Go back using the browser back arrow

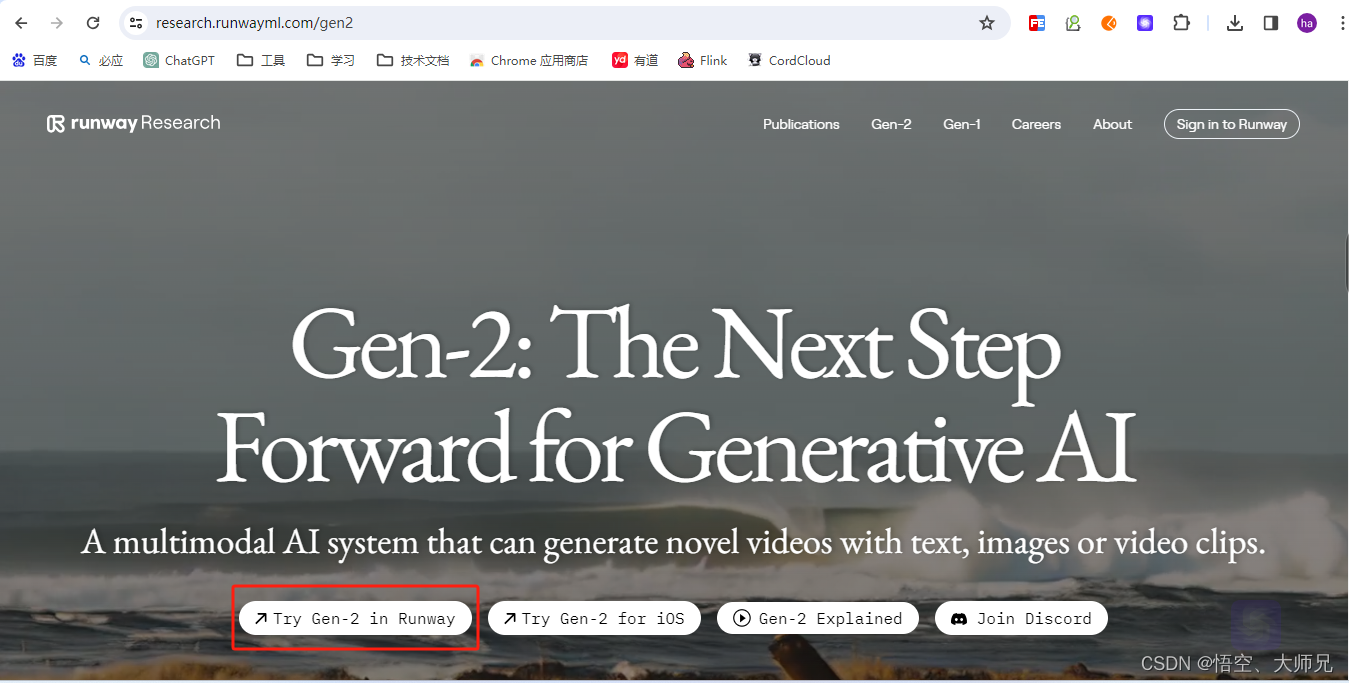click(x=21, y=23)
